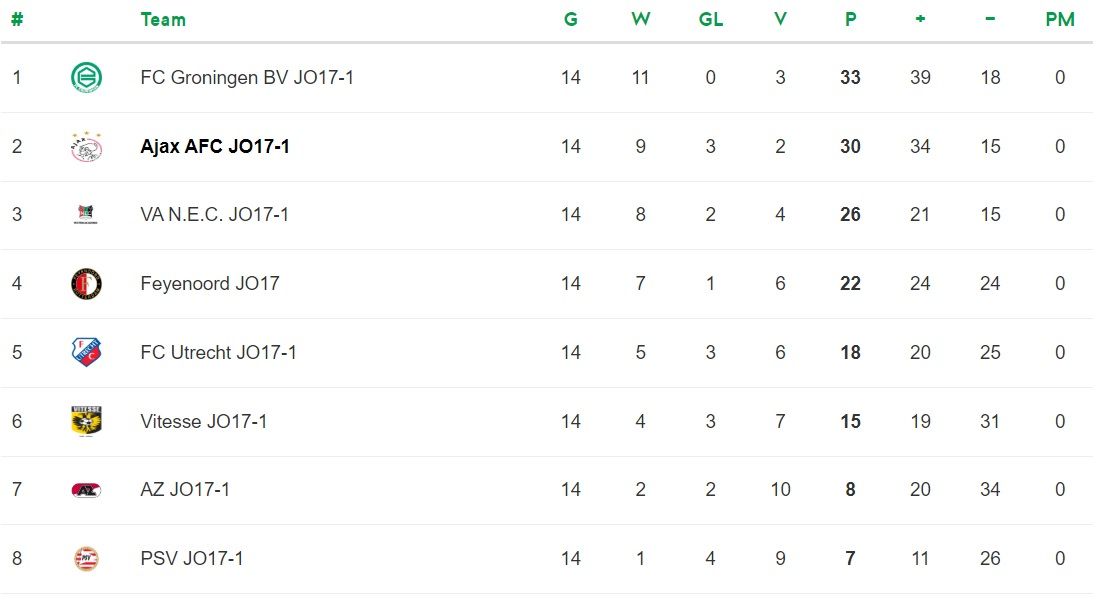This screenshot has width=1098, height=601.
Task: Click the Ajax club crest
Action: [86, 146]
